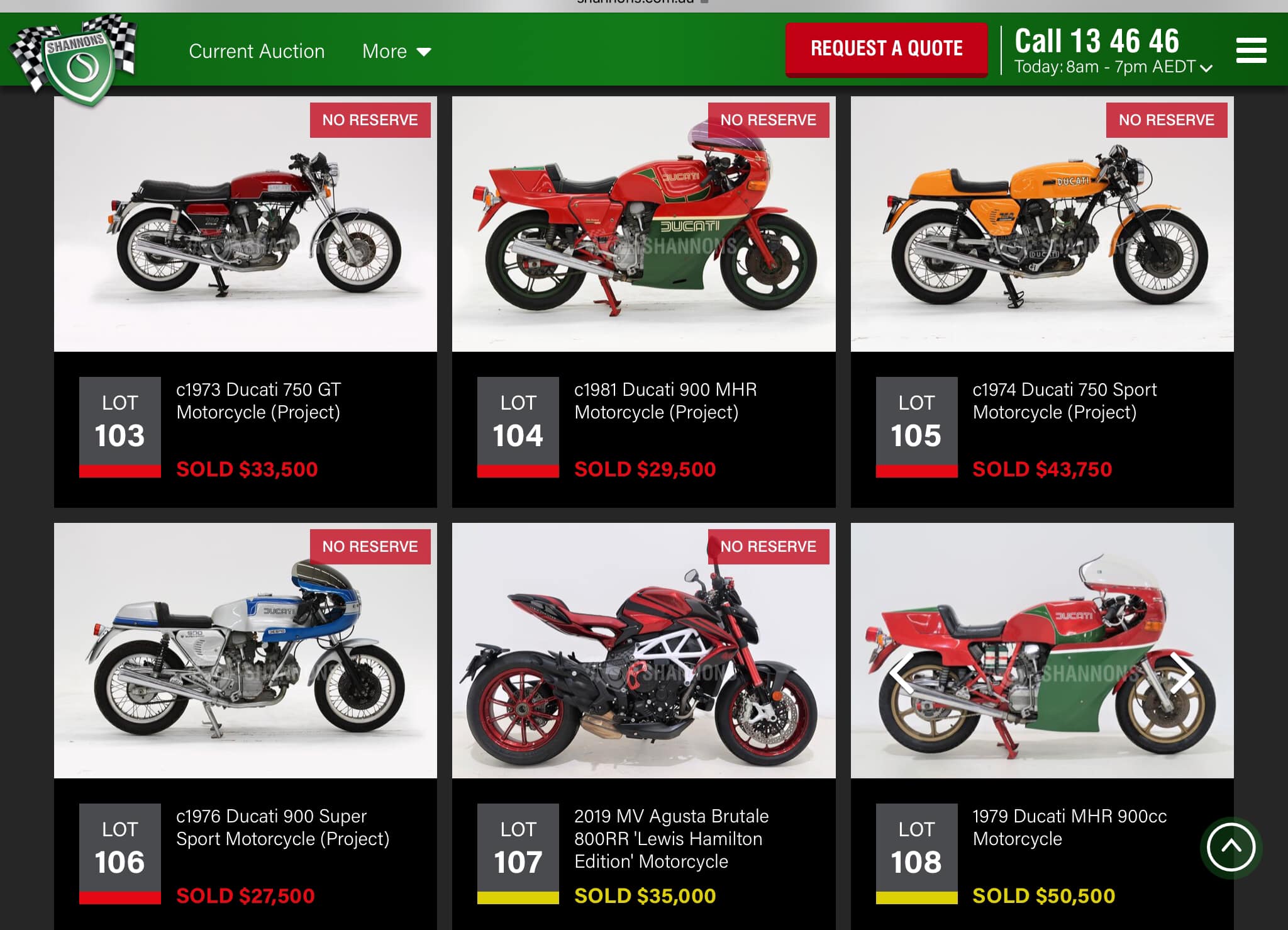
Task: Click the Shannons shield logo
Action: coord(74,60)
